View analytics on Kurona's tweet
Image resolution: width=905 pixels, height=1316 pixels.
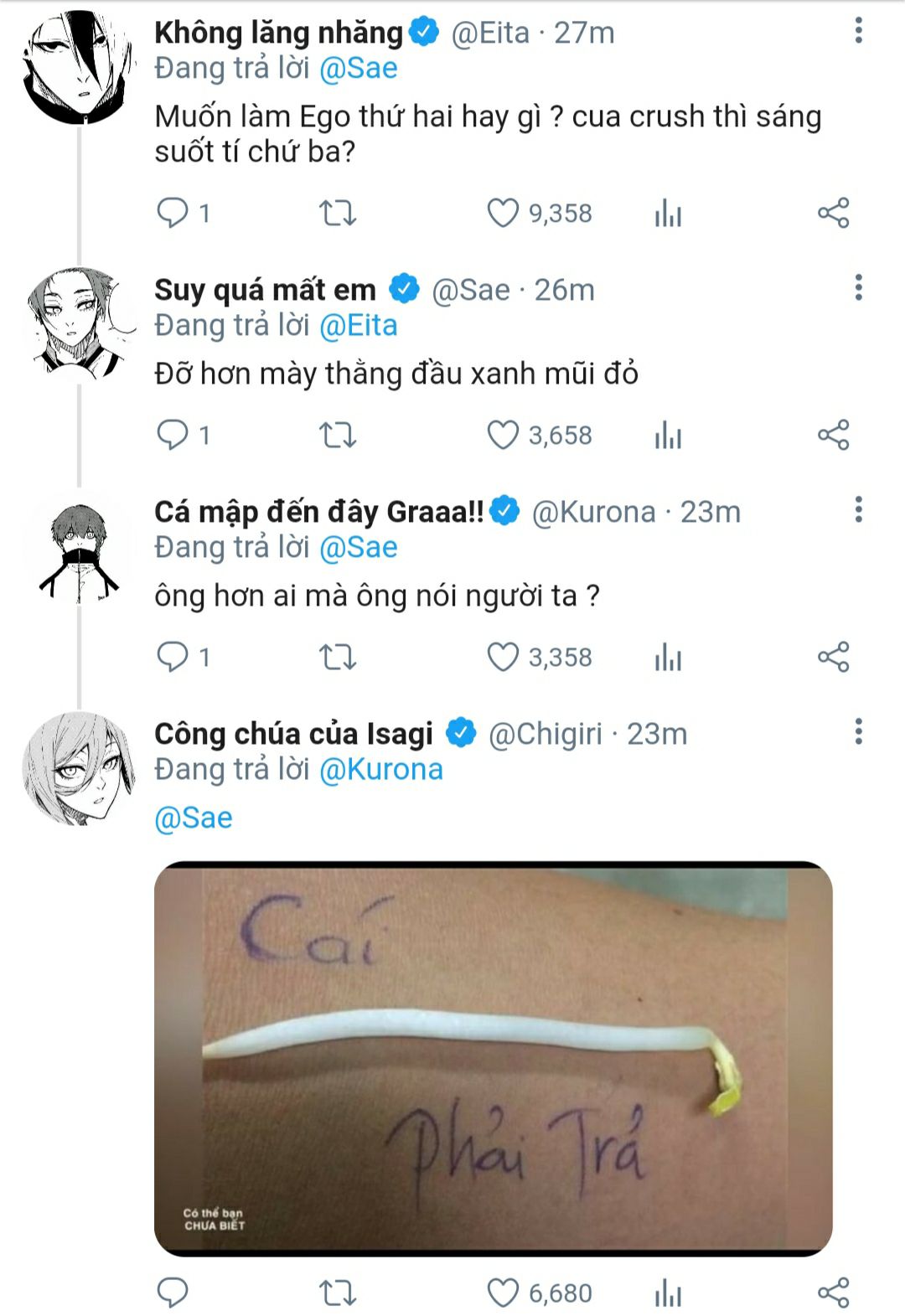pyautogui.click(x=668, y=657)
